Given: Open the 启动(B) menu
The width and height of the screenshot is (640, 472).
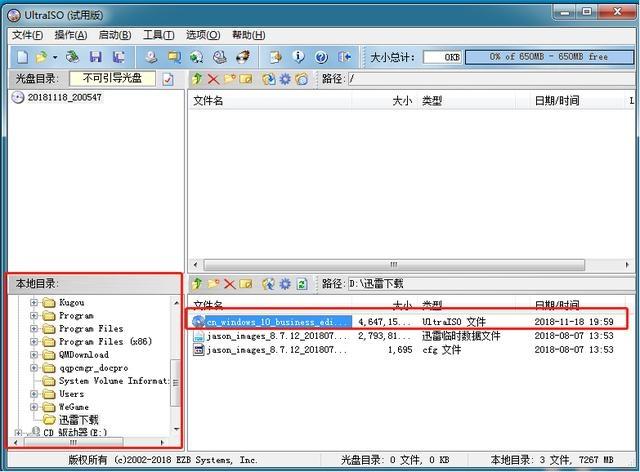Looking at the screenshot, I should click(x=115, y=35).
